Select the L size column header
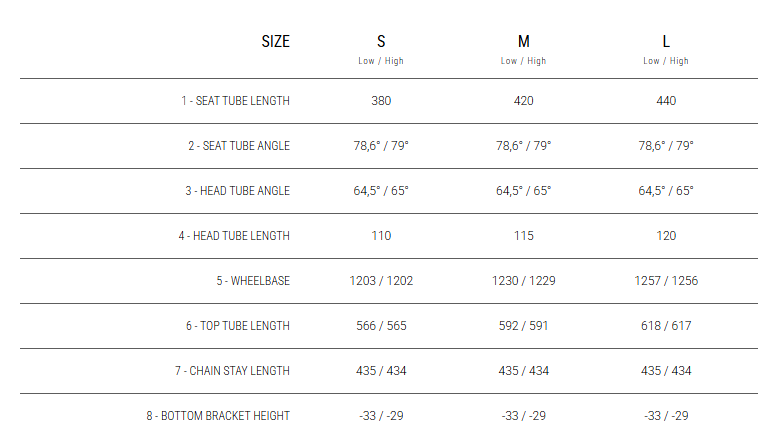The image size is (758, 430). 666,42
